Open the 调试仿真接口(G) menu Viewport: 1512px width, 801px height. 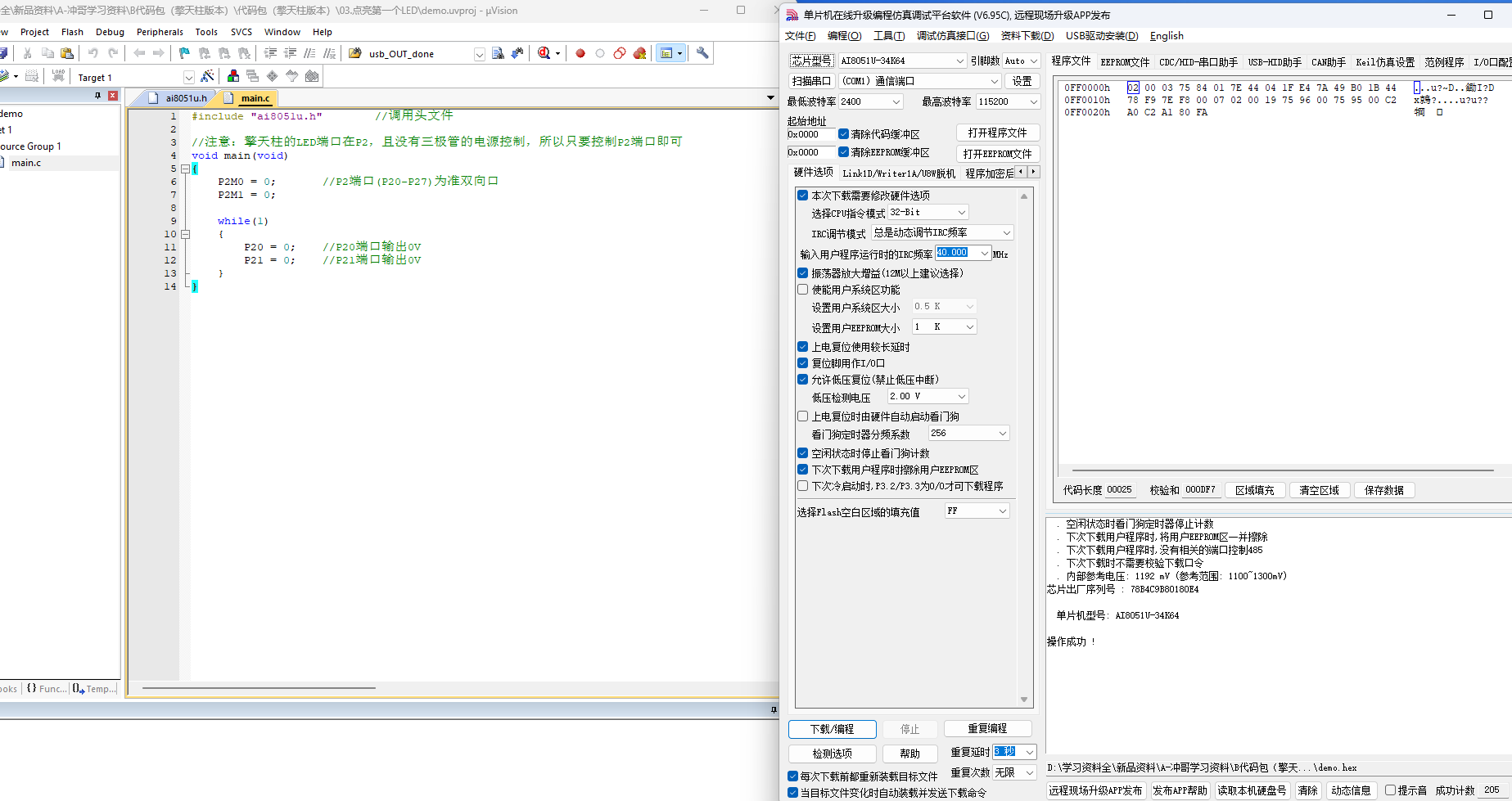pyautogui.click(x=953, y=36)
